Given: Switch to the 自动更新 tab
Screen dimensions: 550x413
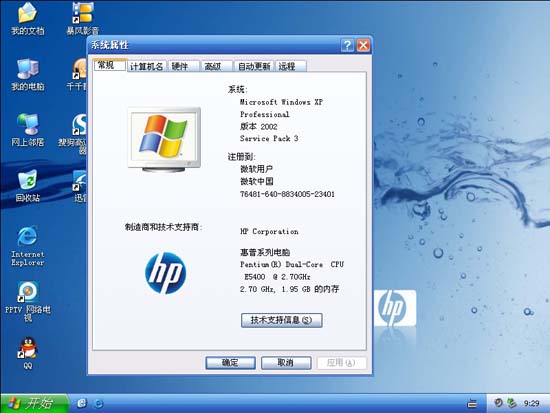Looking at the screenshot, I should 254,66.
